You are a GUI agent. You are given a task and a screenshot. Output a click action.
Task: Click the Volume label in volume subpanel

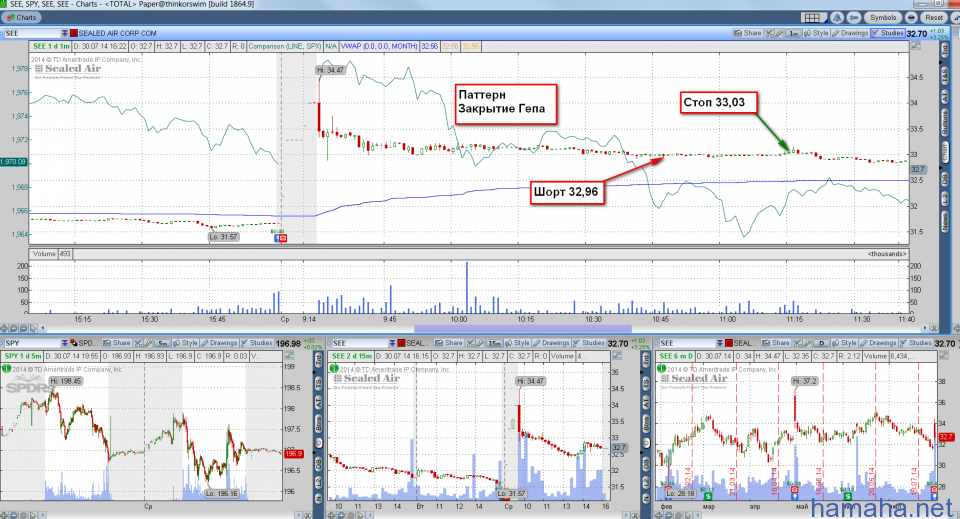pos(44,253)
